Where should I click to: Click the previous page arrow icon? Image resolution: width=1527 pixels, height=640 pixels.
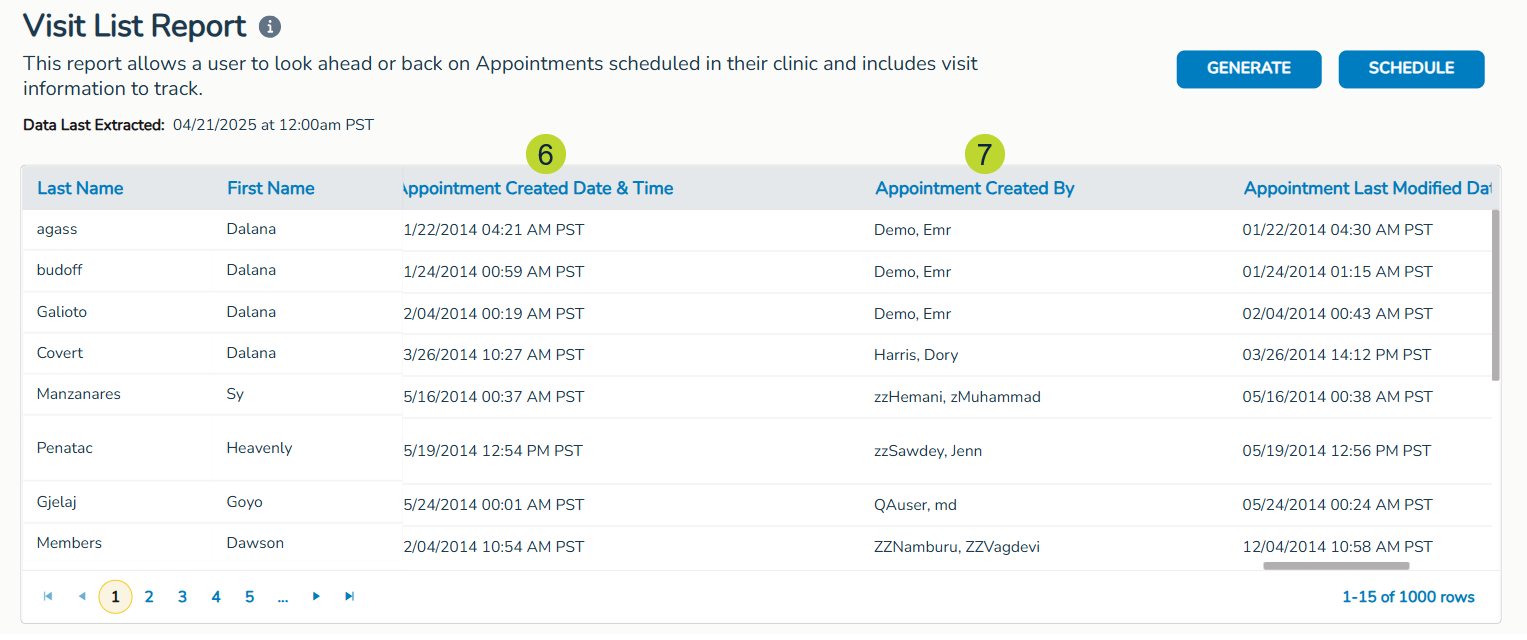(82, 596)
